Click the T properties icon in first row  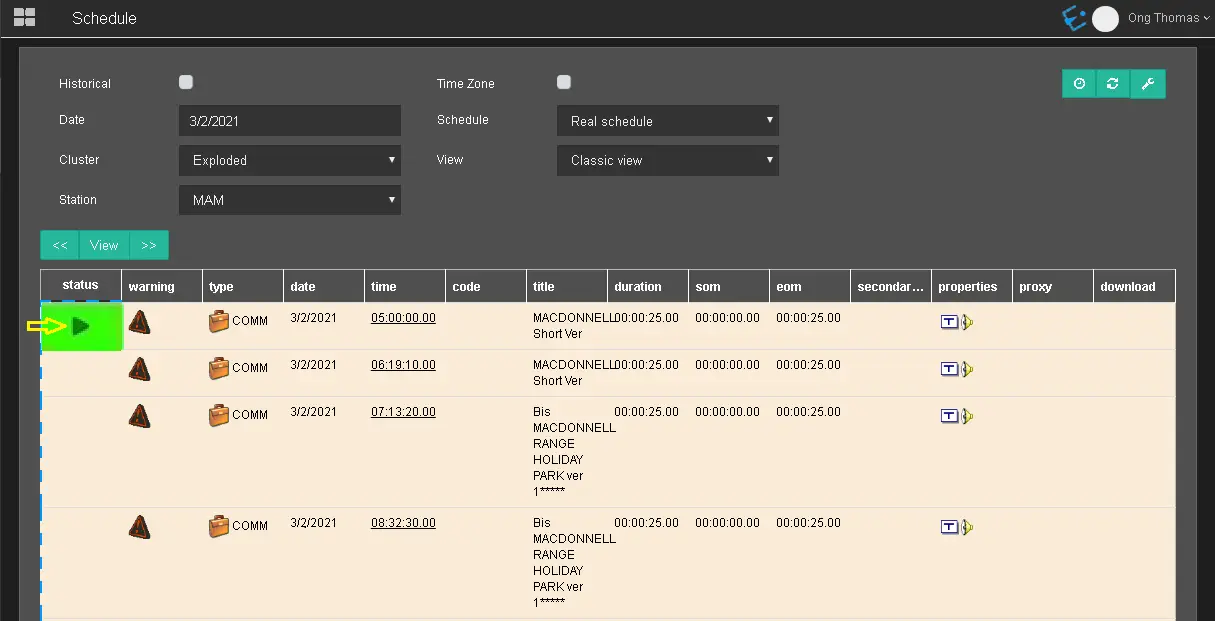[x=949, y=322]
